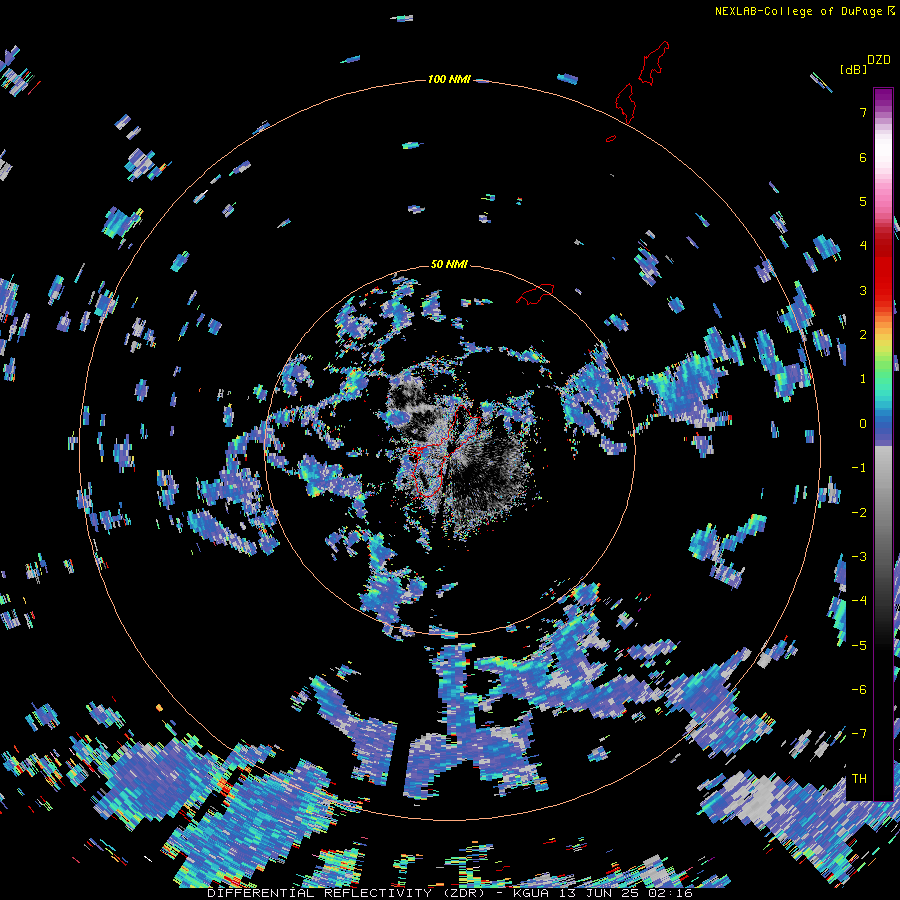Image resolution: width=900 pixels, height=900 pixels.
Task: Click the 2 dB tick label on the color scale
Action: (x=863, y=335)
